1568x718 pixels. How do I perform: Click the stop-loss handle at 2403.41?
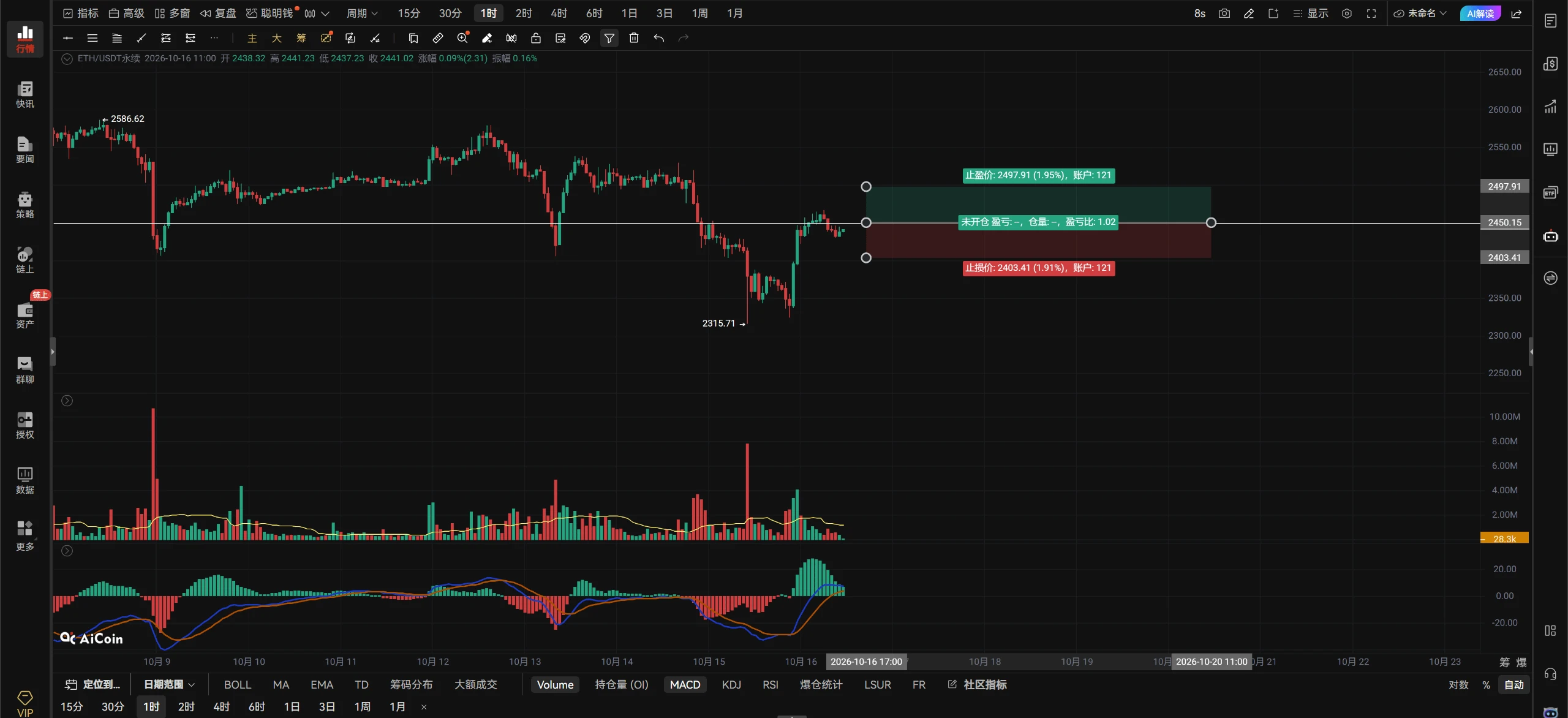[865, 258]
